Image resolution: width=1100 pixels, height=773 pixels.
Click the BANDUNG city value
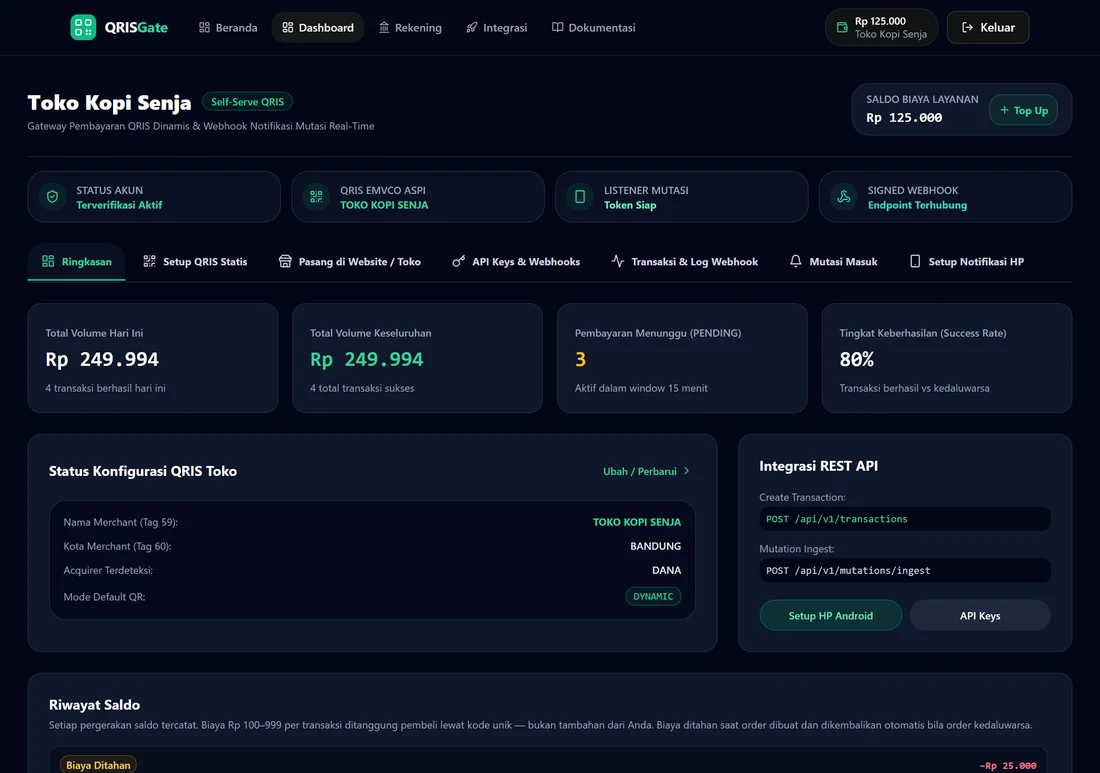click(x=655, y=546)
